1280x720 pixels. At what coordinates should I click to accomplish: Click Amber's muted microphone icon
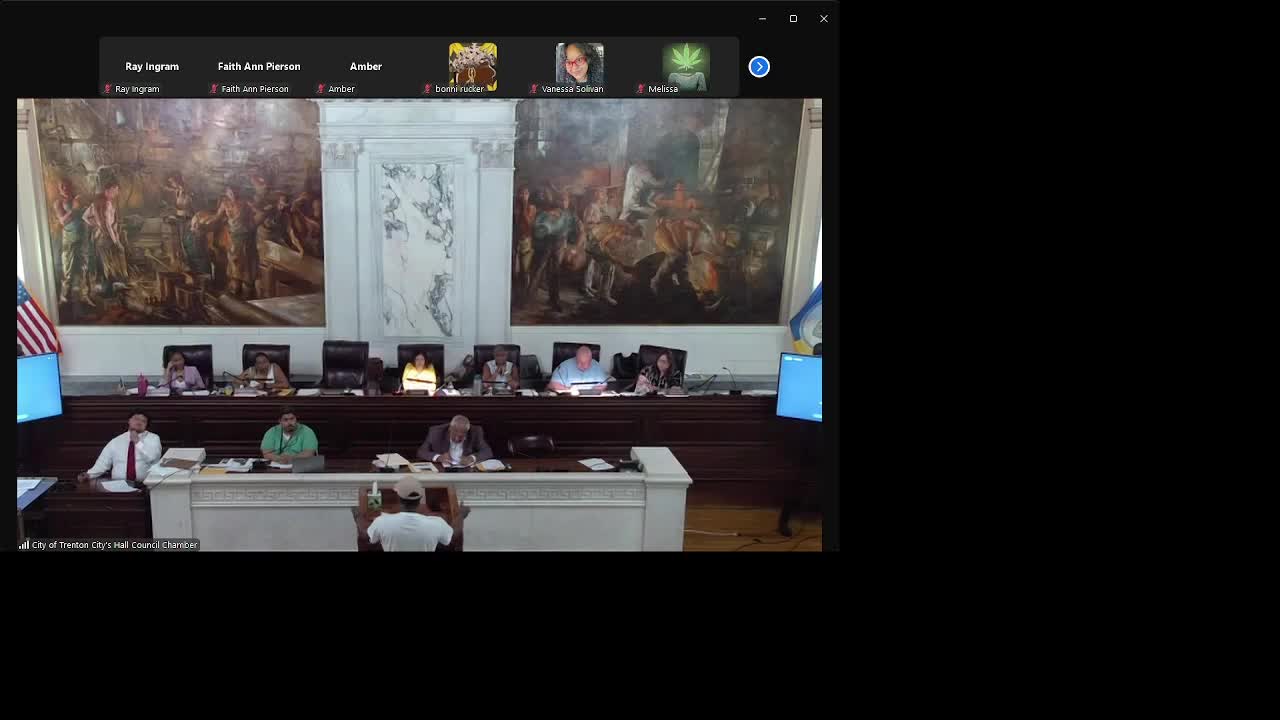[x=321, y=89]
